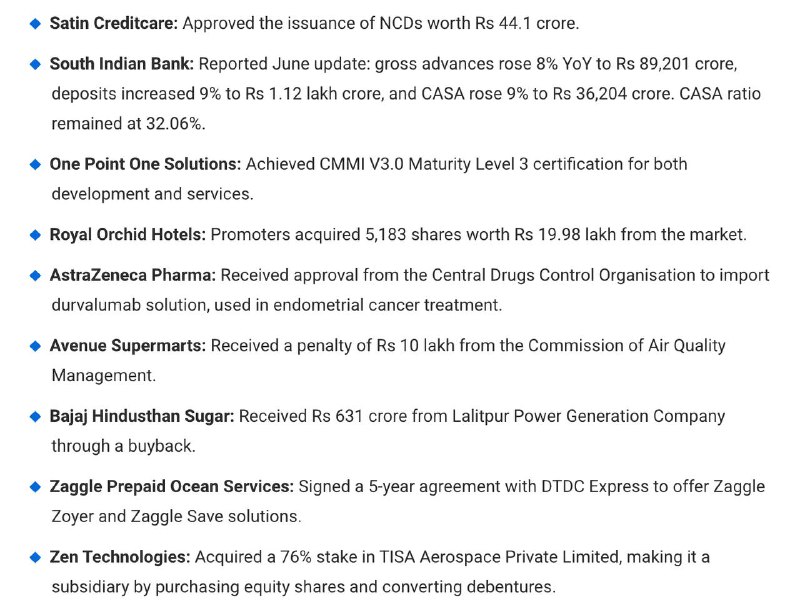Select the Avenue Supermarts heading text

128,346
